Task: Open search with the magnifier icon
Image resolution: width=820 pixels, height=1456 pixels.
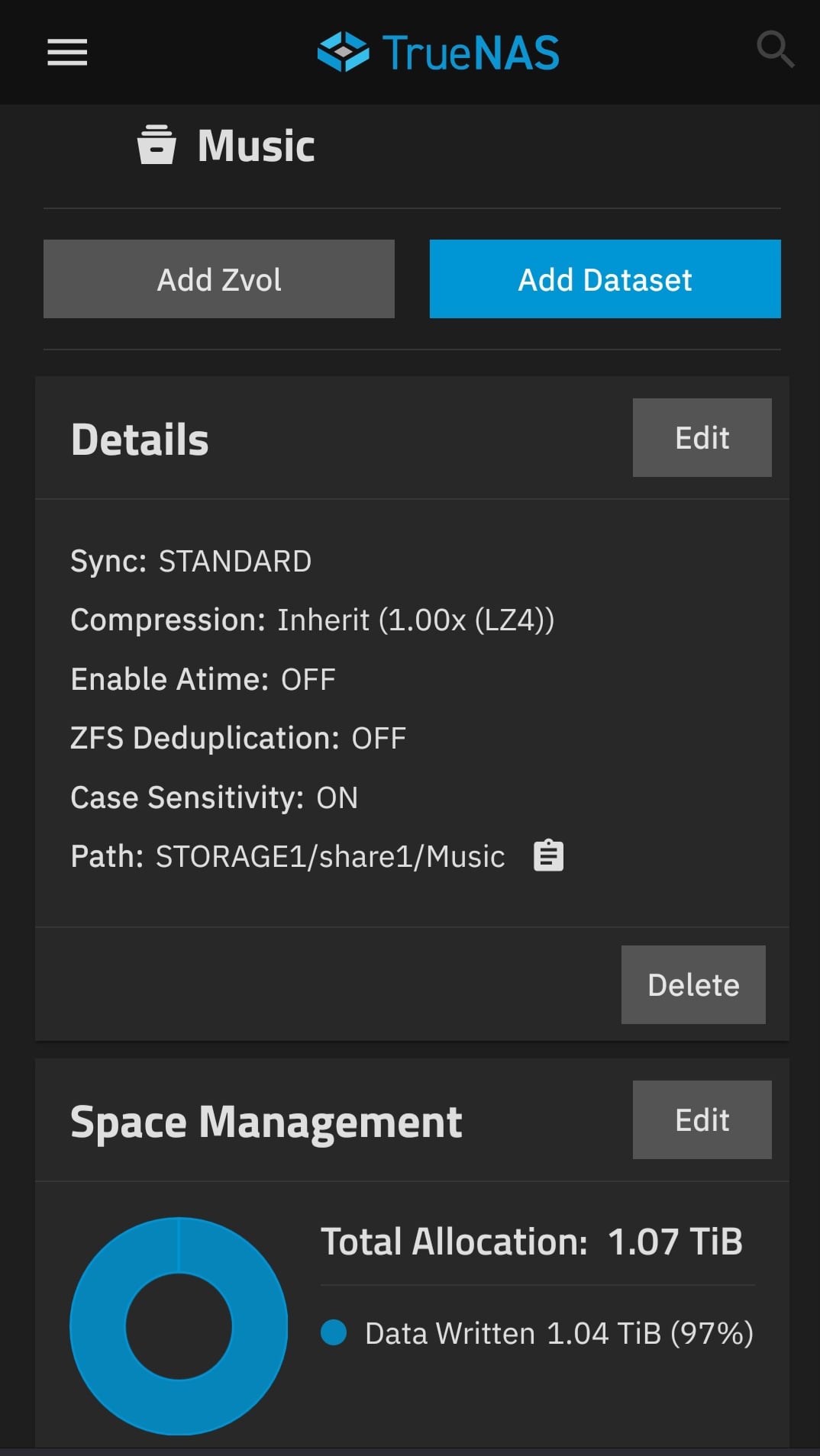Action: point(774,50)
